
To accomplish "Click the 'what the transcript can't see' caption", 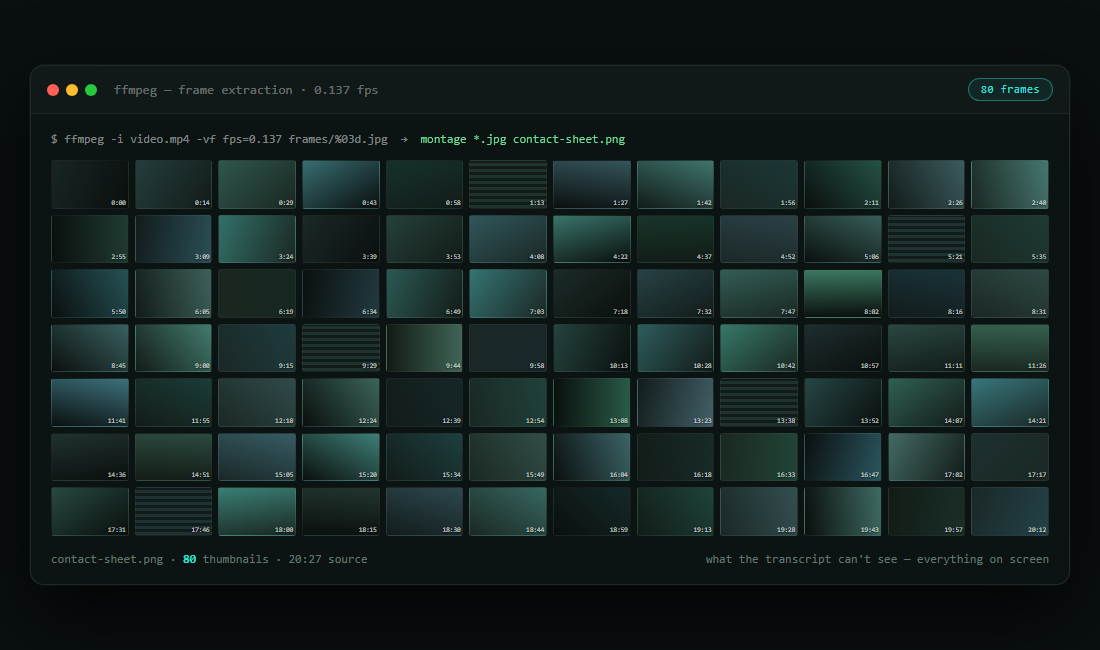I will 801,559.
